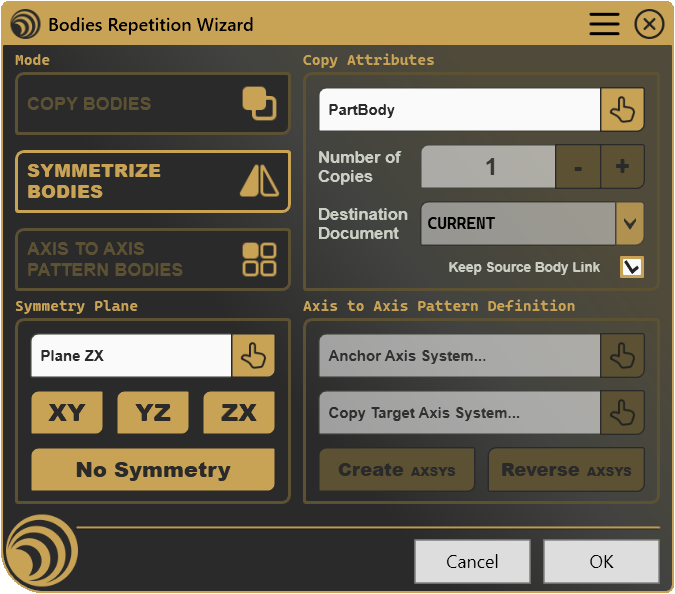The image size is (675, 594).
Task: Pick anchor axis system with hand icon
Action: tap(622, 356)
